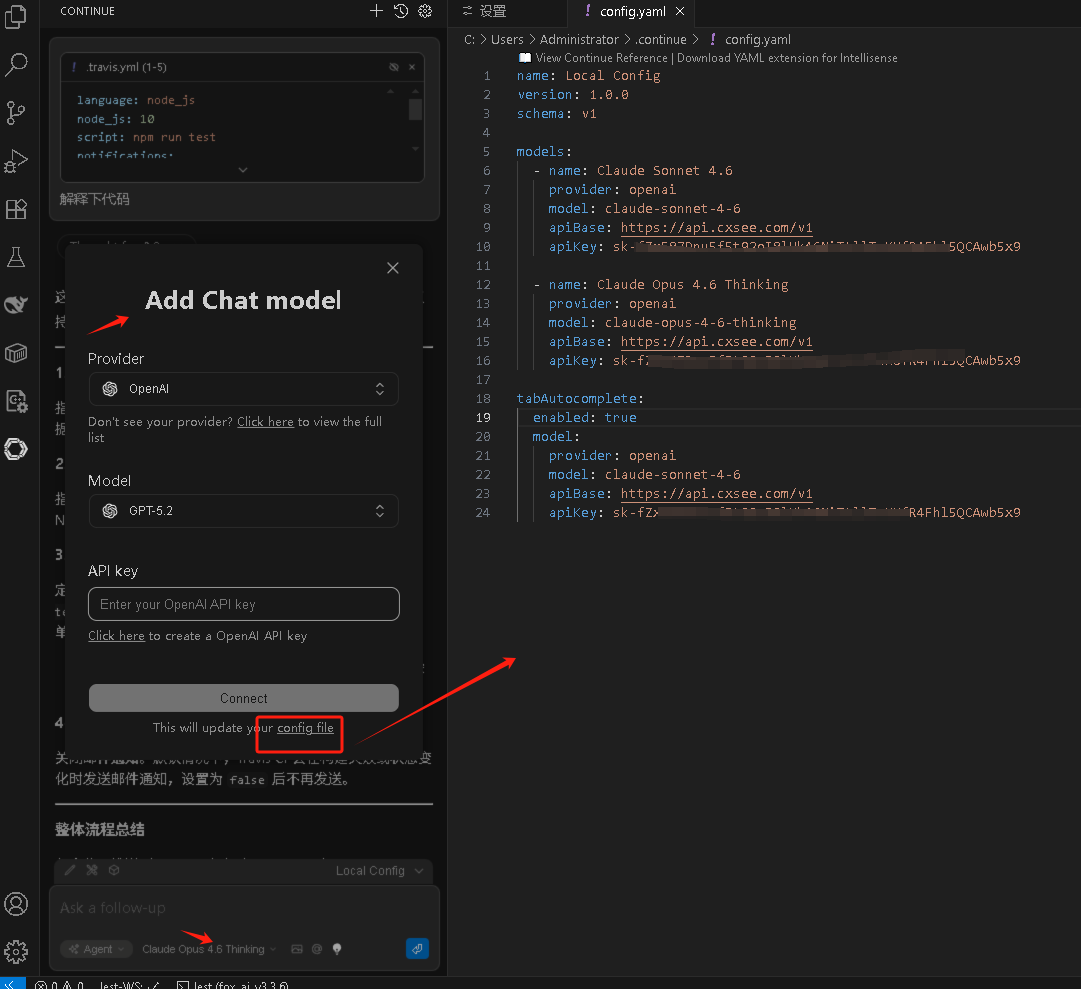This screenshot has height=989, width=1081.
Task: Click 'Download YAML extension for Intellisense' link
Action: [x=787, y=58]
